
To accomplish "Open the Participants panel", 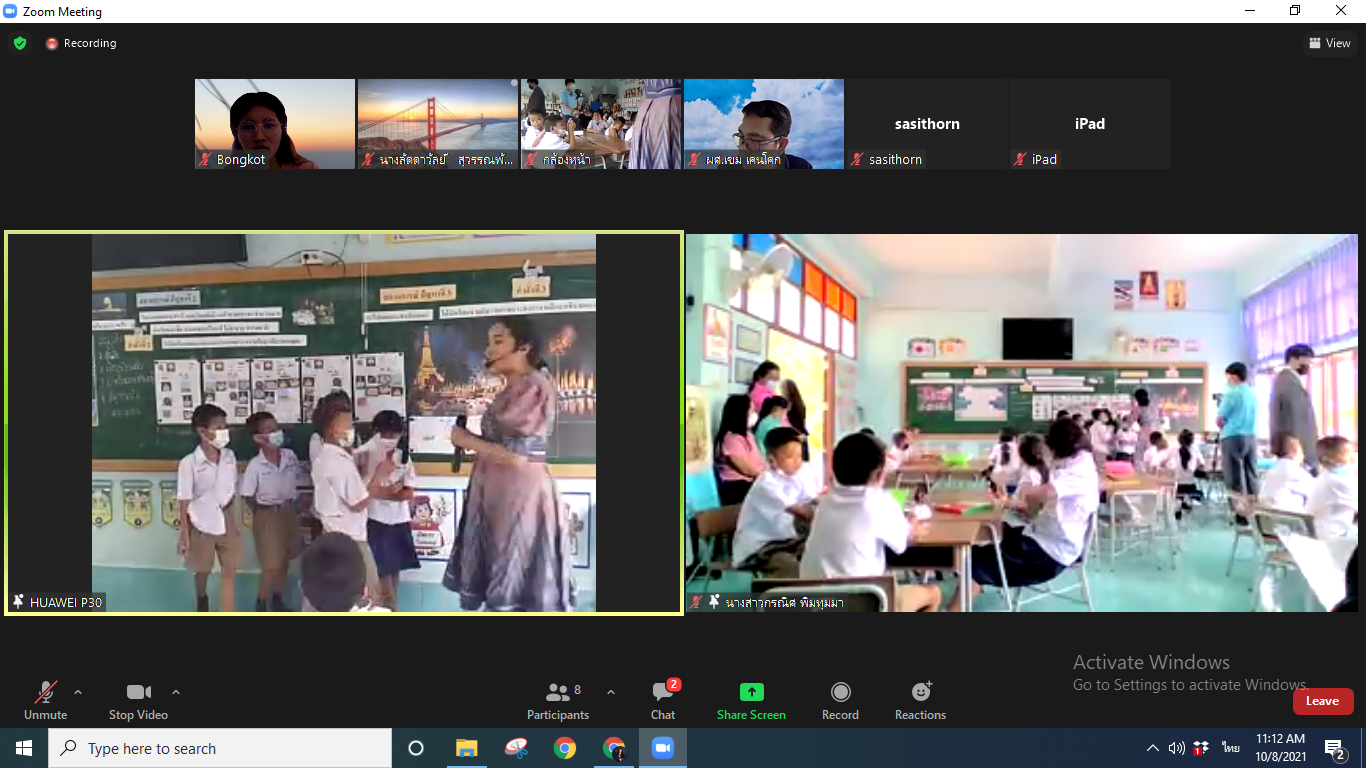I will [x=558, y=700].
